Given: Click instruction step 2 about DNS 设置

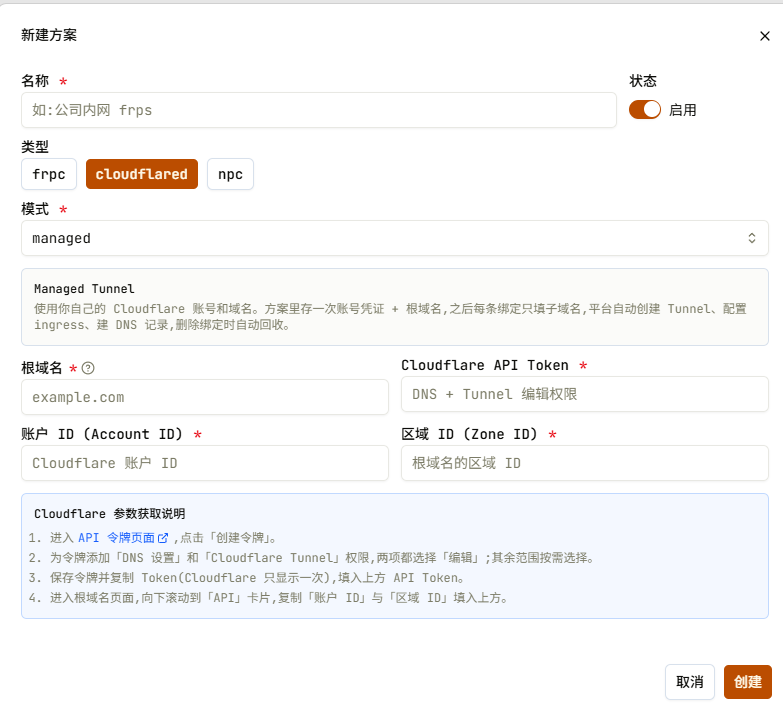Looking at the screenshot, I should (312, 558).
